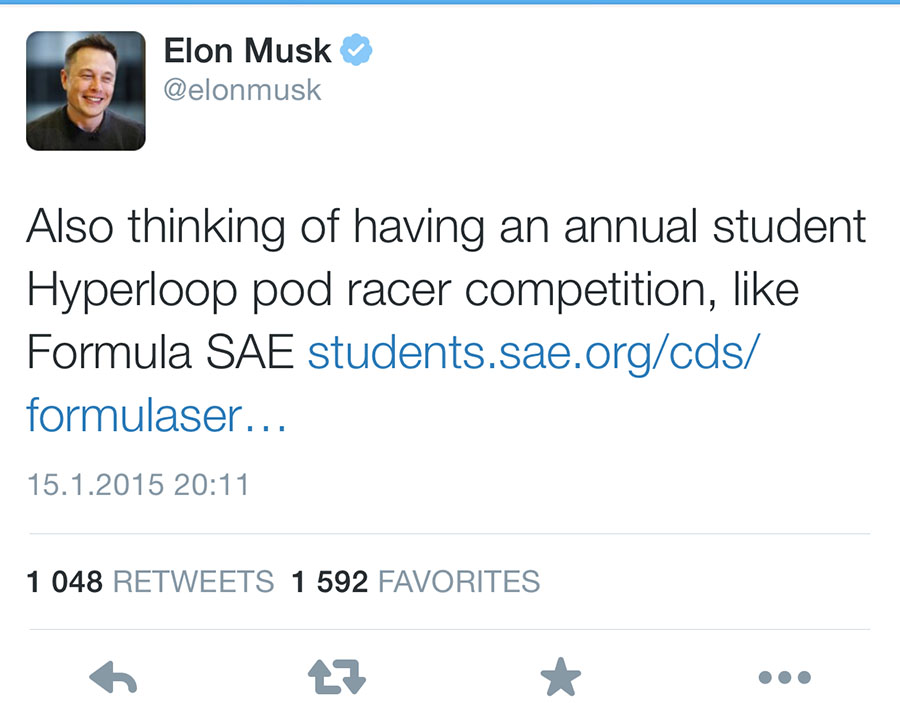Tap the reply arrow icon
This screenshot has width=900, height=724.
pos(113,677)
